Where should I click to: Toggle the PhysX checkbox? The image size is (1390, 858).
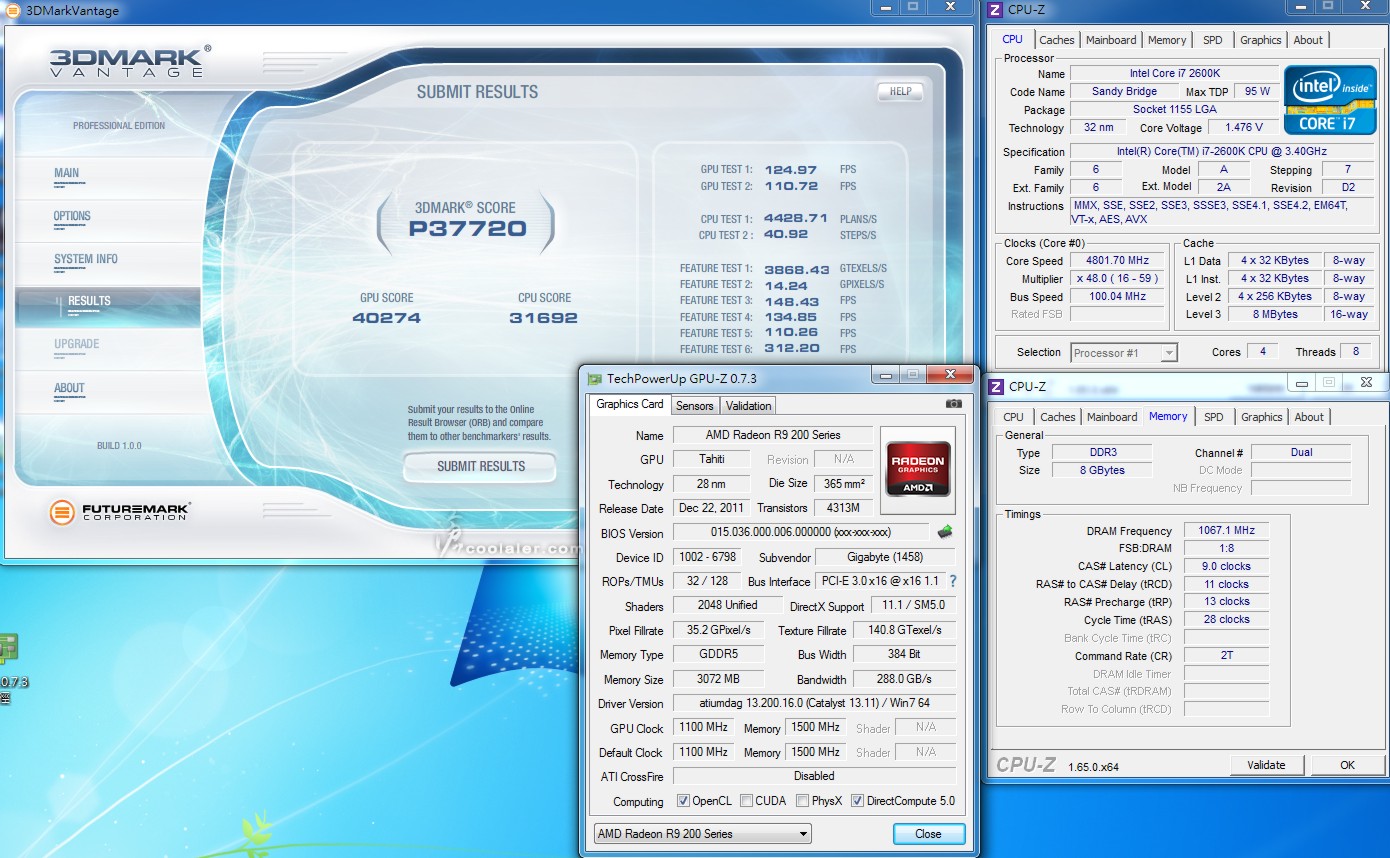pos(802,801)
